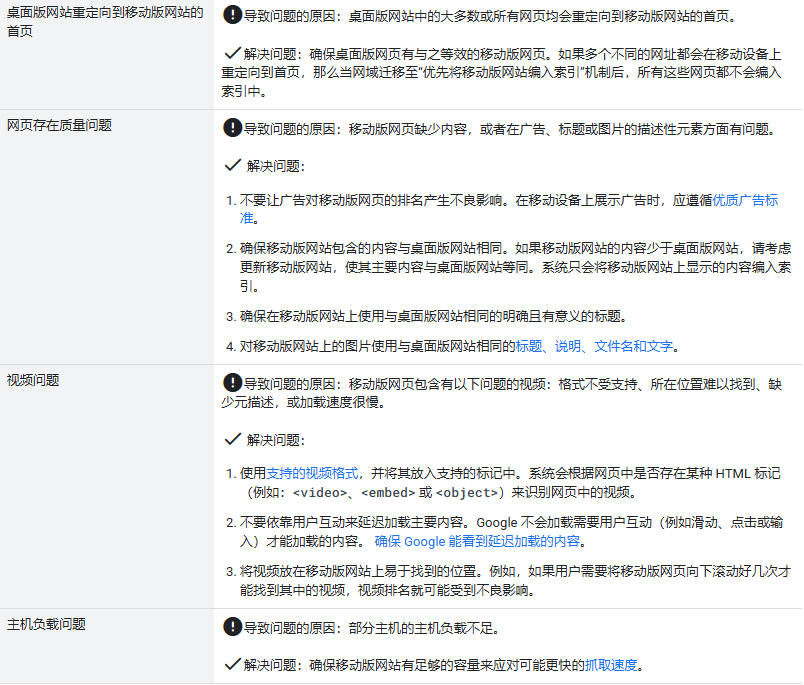The width and height of the screenshot is (804, 685).
Task: Click the error icon in the desktop redirect row
Action: [233, 15]
